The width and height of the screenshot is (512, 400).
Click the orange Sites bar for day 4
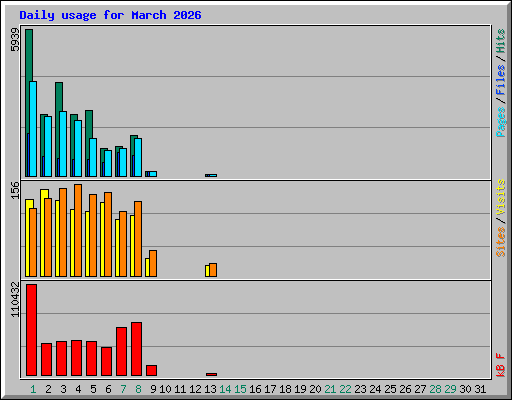(x=78, y=230)
